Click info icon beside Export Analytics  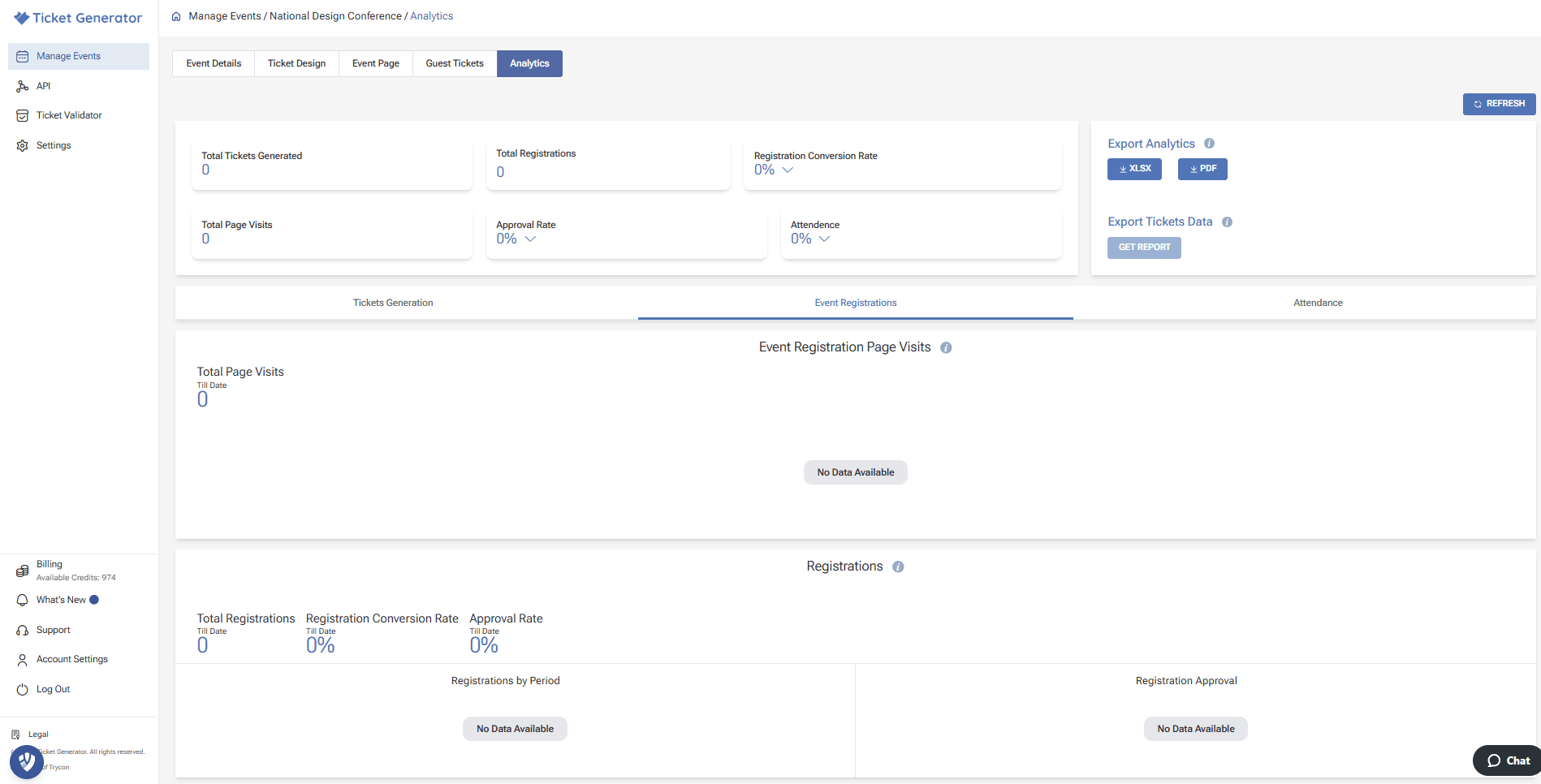[x=1209, y=144]
